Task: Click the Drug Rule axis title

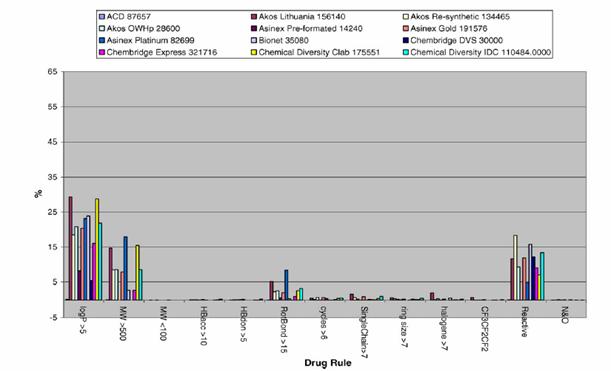Action: pos(328,363)
